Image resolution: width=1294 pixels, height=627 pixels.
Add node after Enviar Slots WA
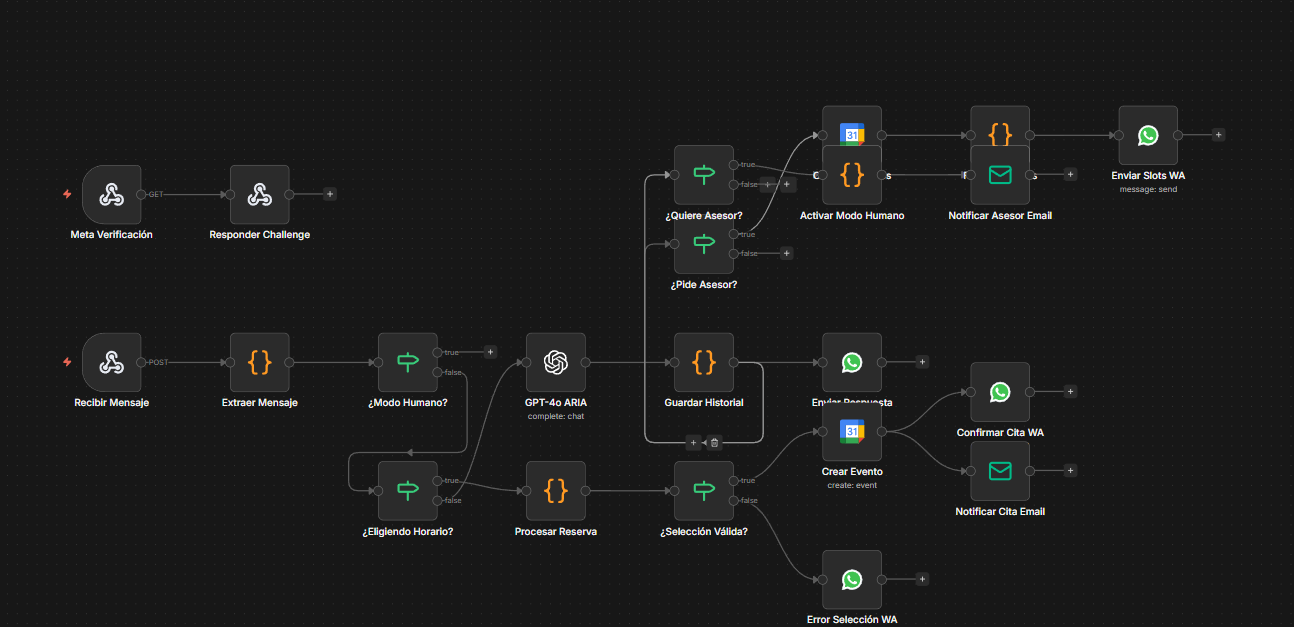(x=1218, y=135)
